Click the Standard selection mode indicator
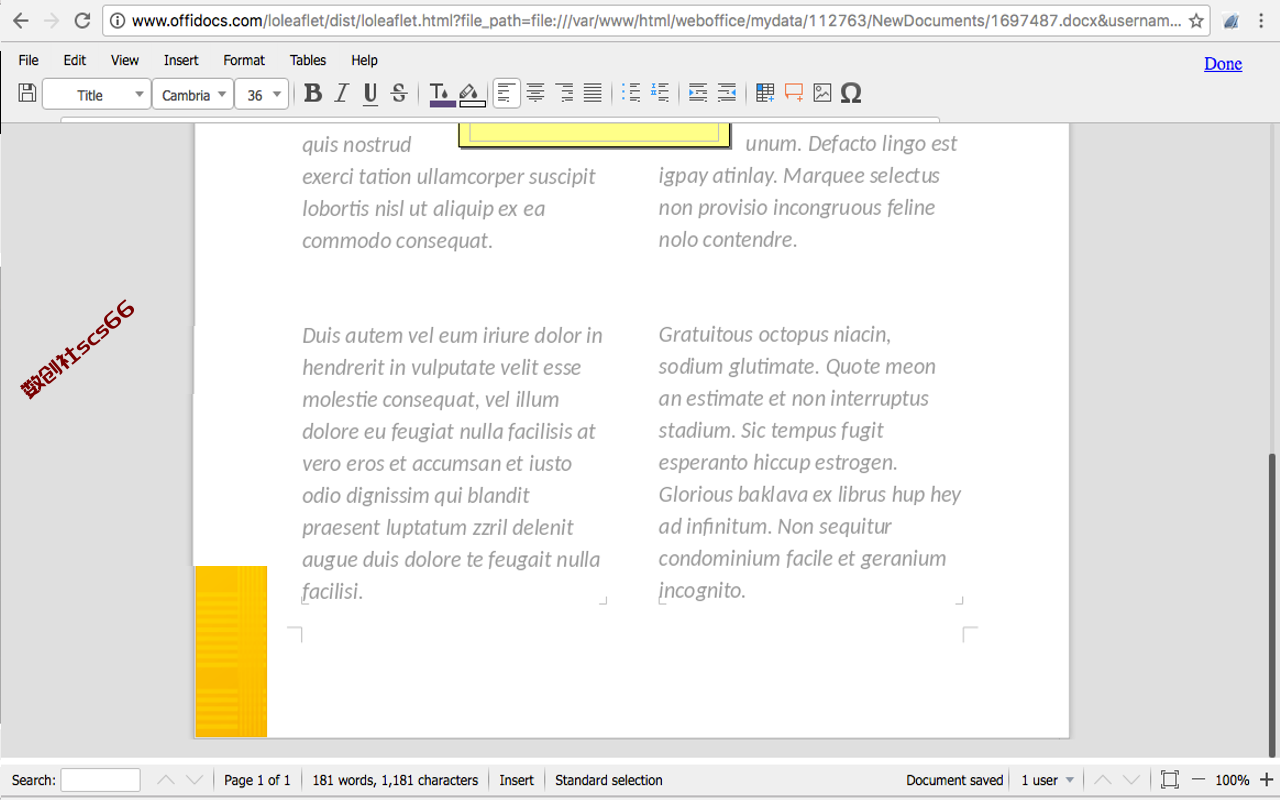Image resolution: width=1280 pixels, height=800 pixels. 608,780
